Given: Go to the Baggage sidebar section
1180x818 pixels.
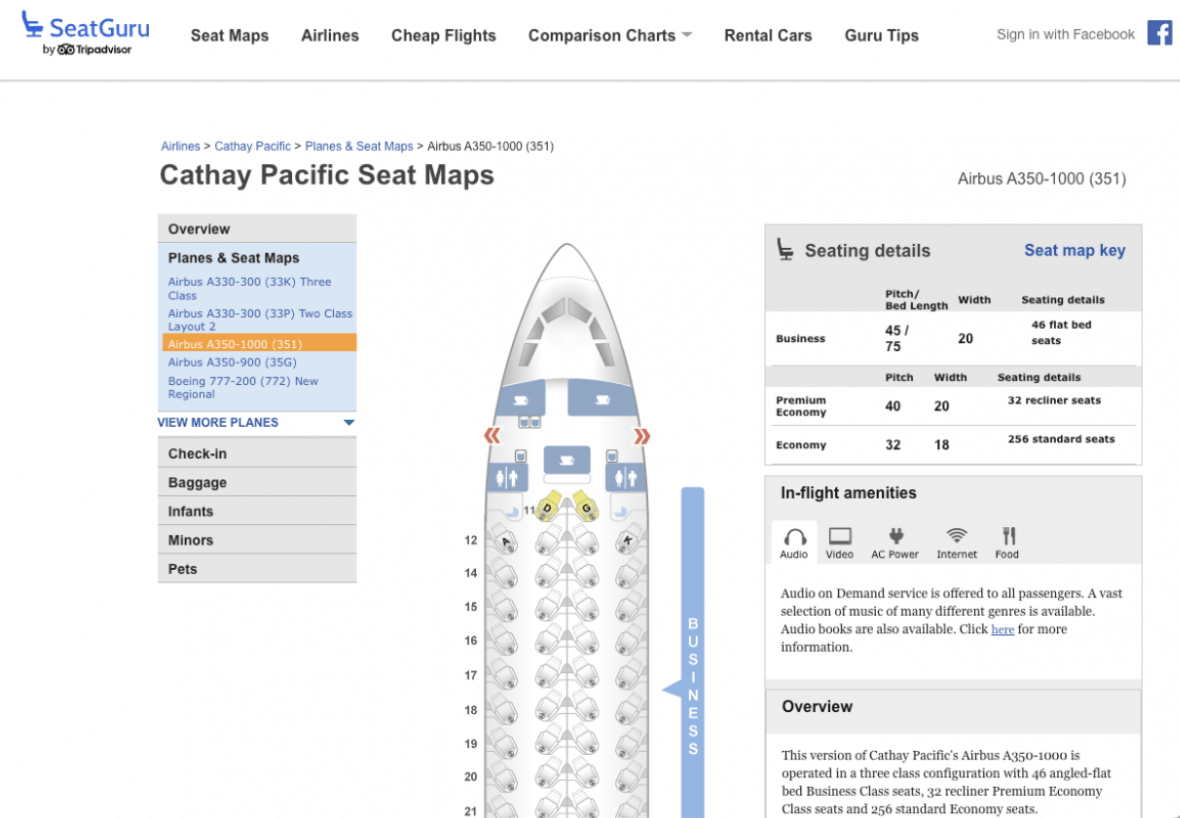Looking at the screenshot, I should [x=197, y=482].
